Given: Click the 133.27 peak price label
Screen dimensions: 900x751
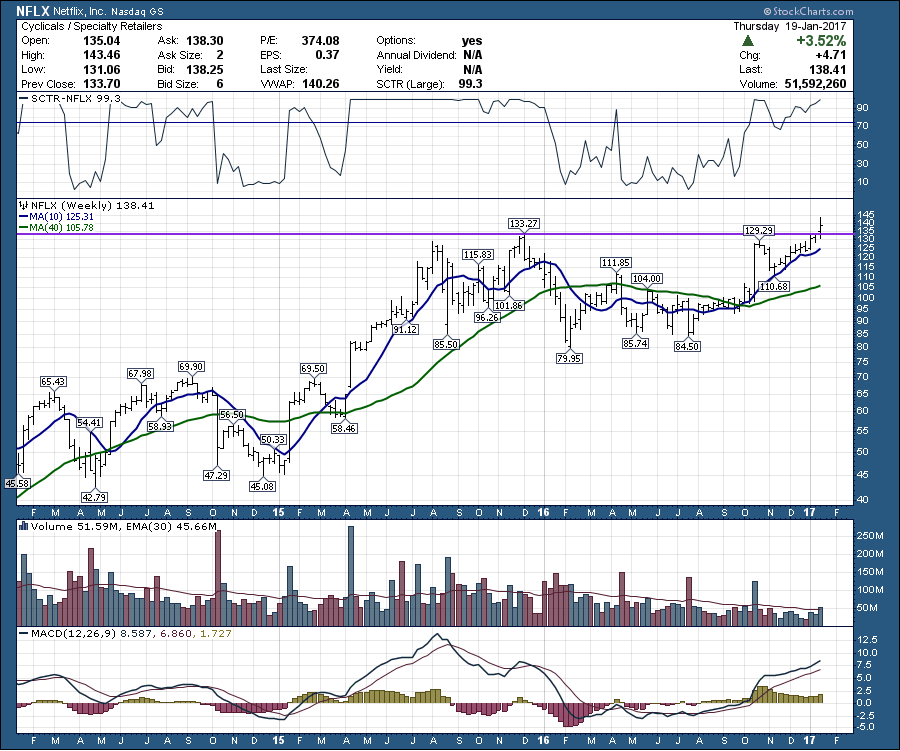Looking at the screenshot, I should click(523, 223).
